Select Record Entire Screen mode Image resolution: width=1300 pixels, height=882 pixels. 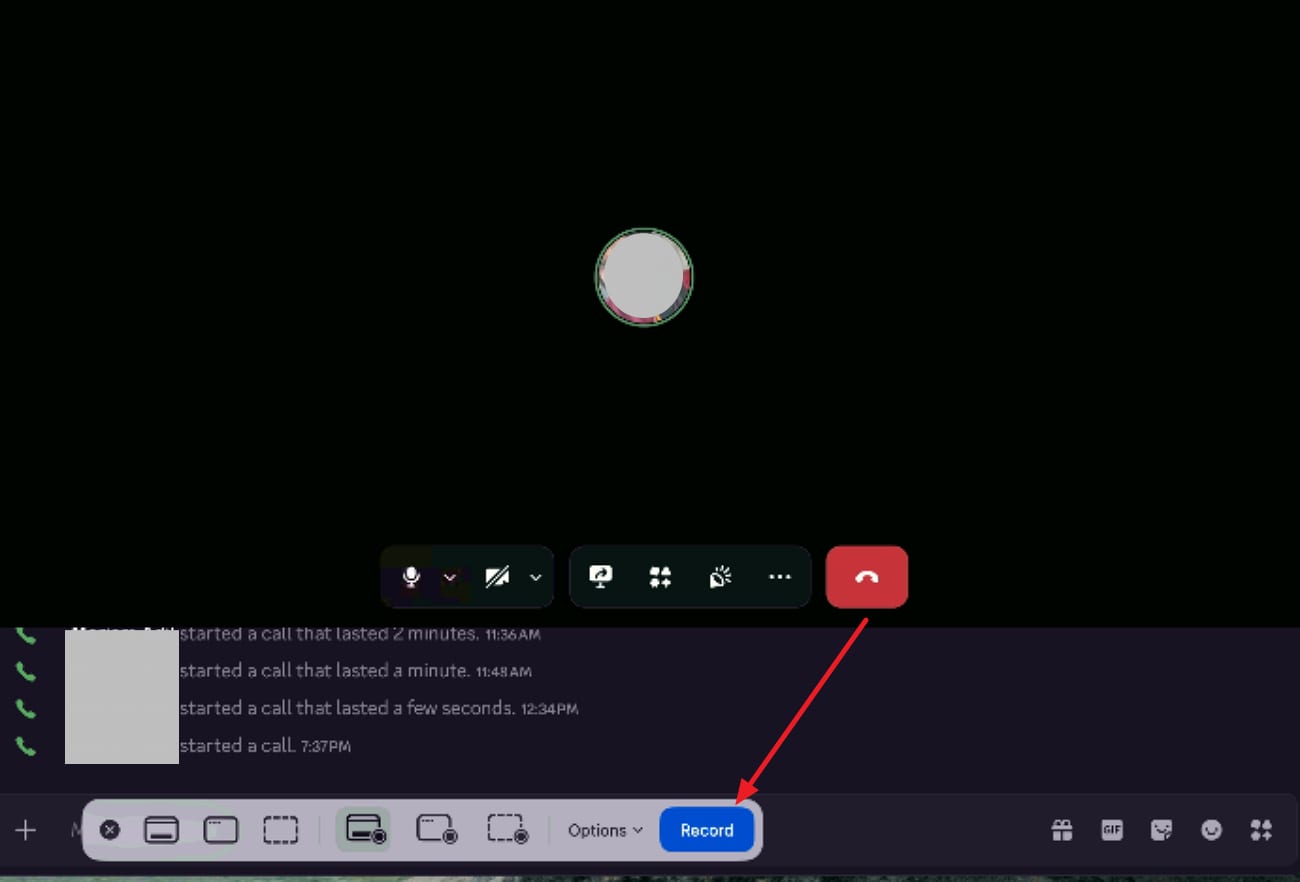(x=365, y=830)
